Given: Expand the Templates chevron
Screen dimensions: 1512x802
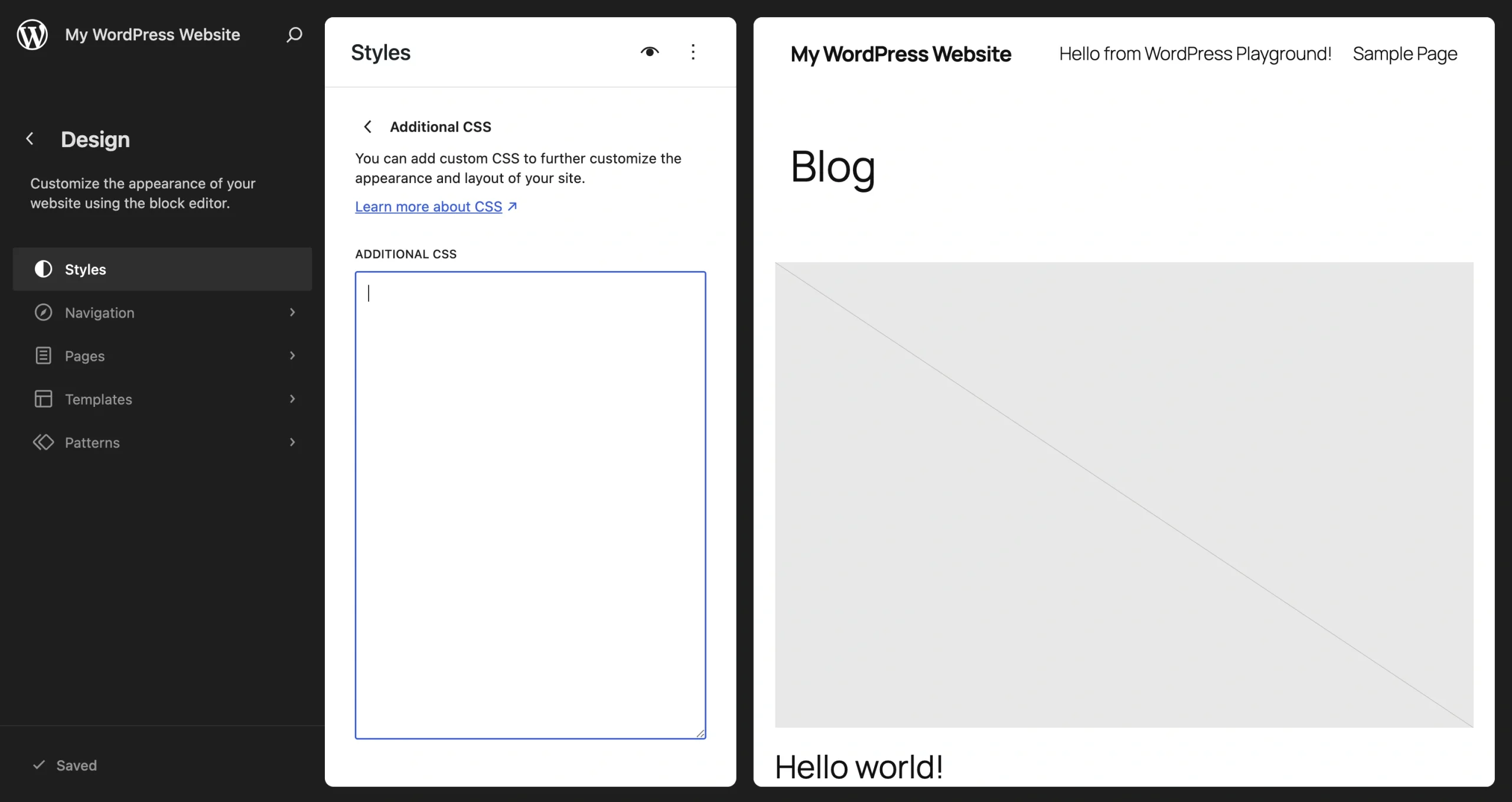Looking at the screenshot, I should tap(292, 399).
